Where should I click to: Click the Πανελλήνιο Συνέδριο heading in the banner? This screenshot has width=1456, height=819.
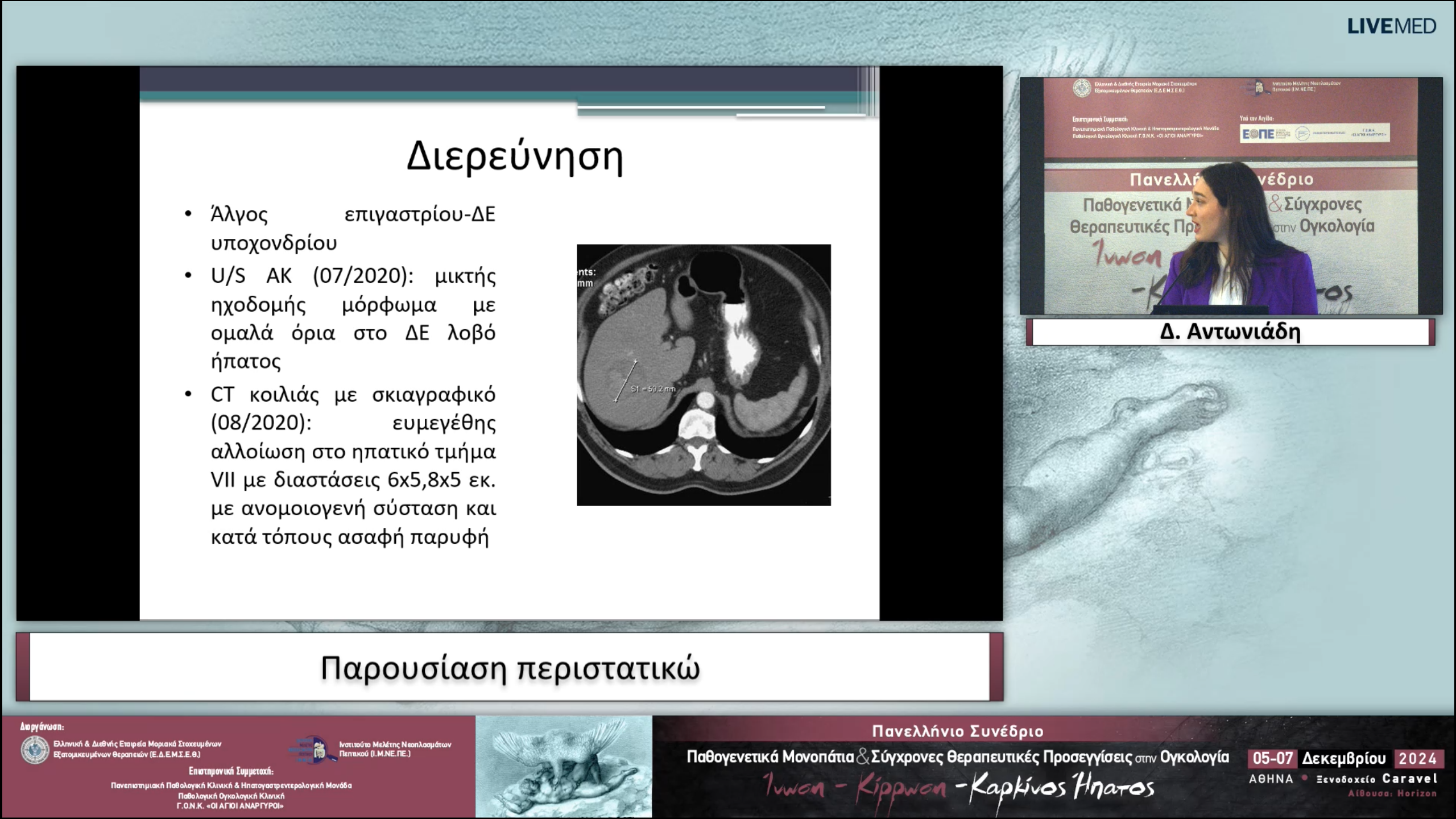click(x=958, y=731)
